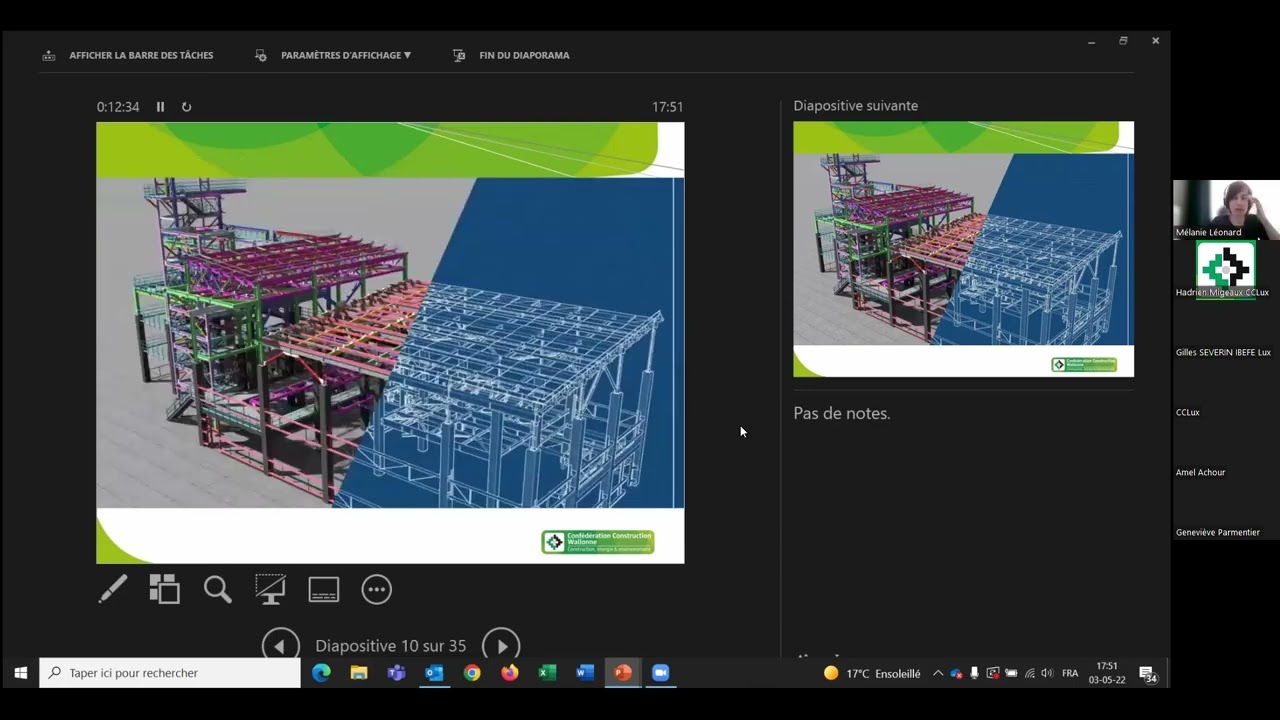The width and height of the screenshot is (1280, 720).
Task: Select CCLux participant name
Action: tap(1188, 412)
